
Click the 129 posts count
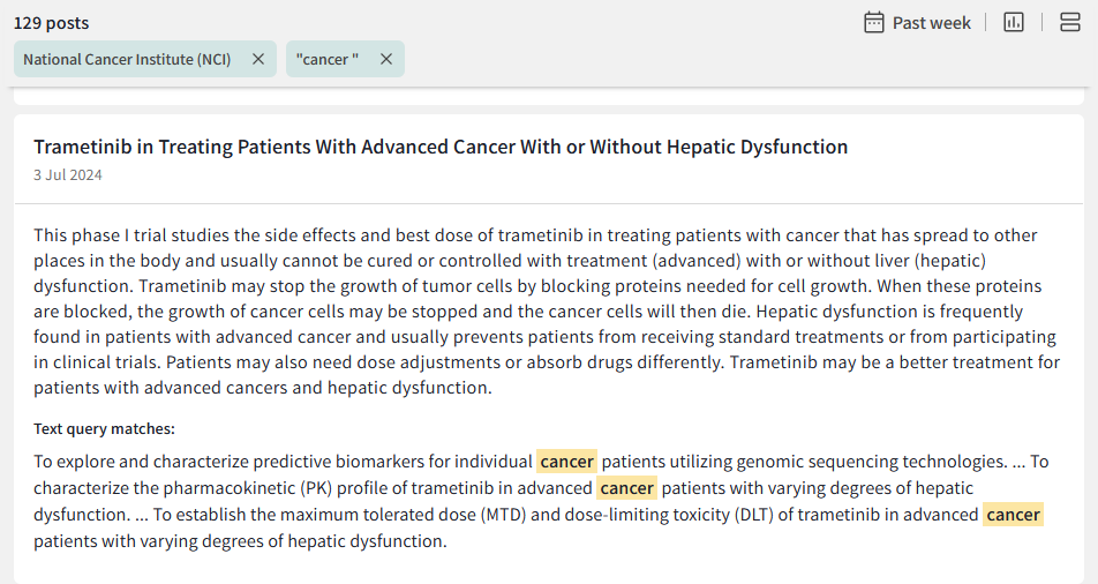point(51,22)
